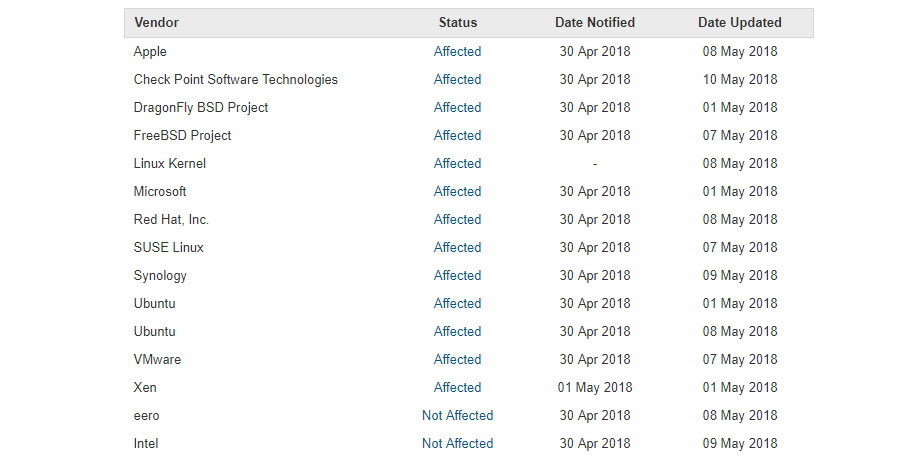Open Red Hat, Inc. Affected link
Viewport: 910px width, 474px height.
[x=457, y=219]
